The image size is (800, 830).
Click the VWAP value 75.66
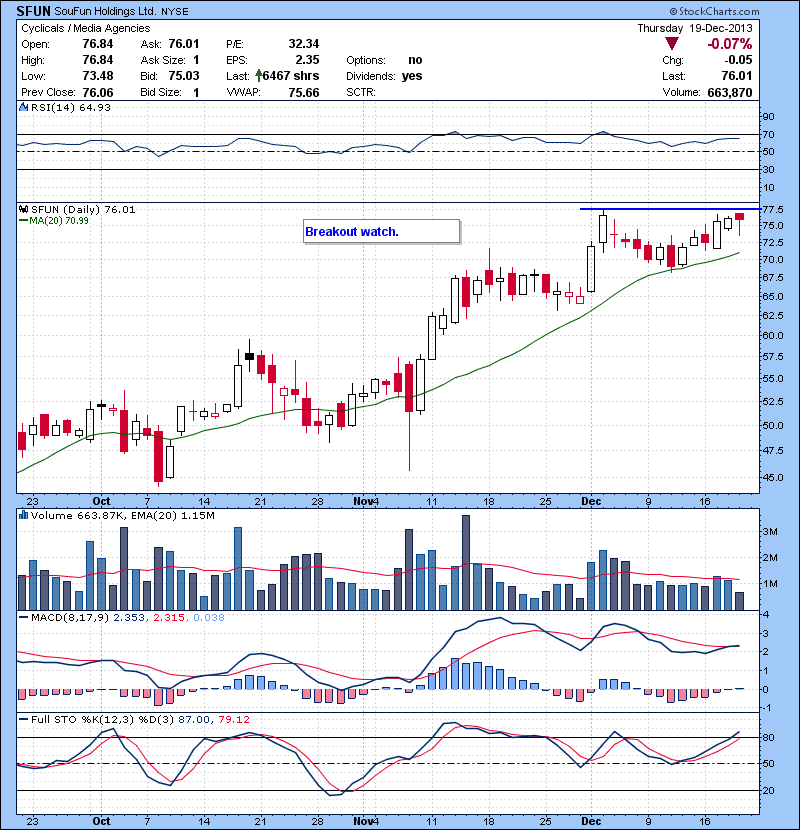coord(304,92)
